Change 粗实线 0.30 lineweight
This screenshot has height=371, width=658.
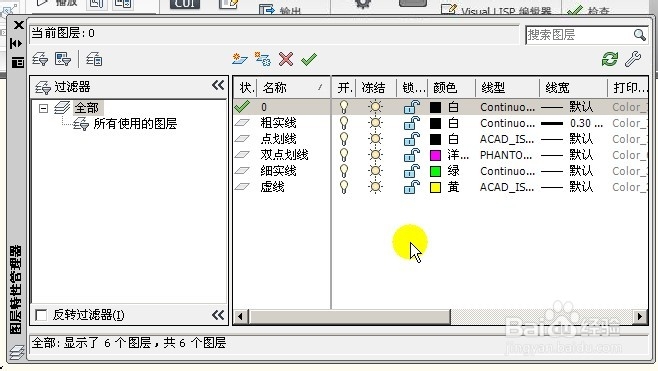tap(572, 123)
